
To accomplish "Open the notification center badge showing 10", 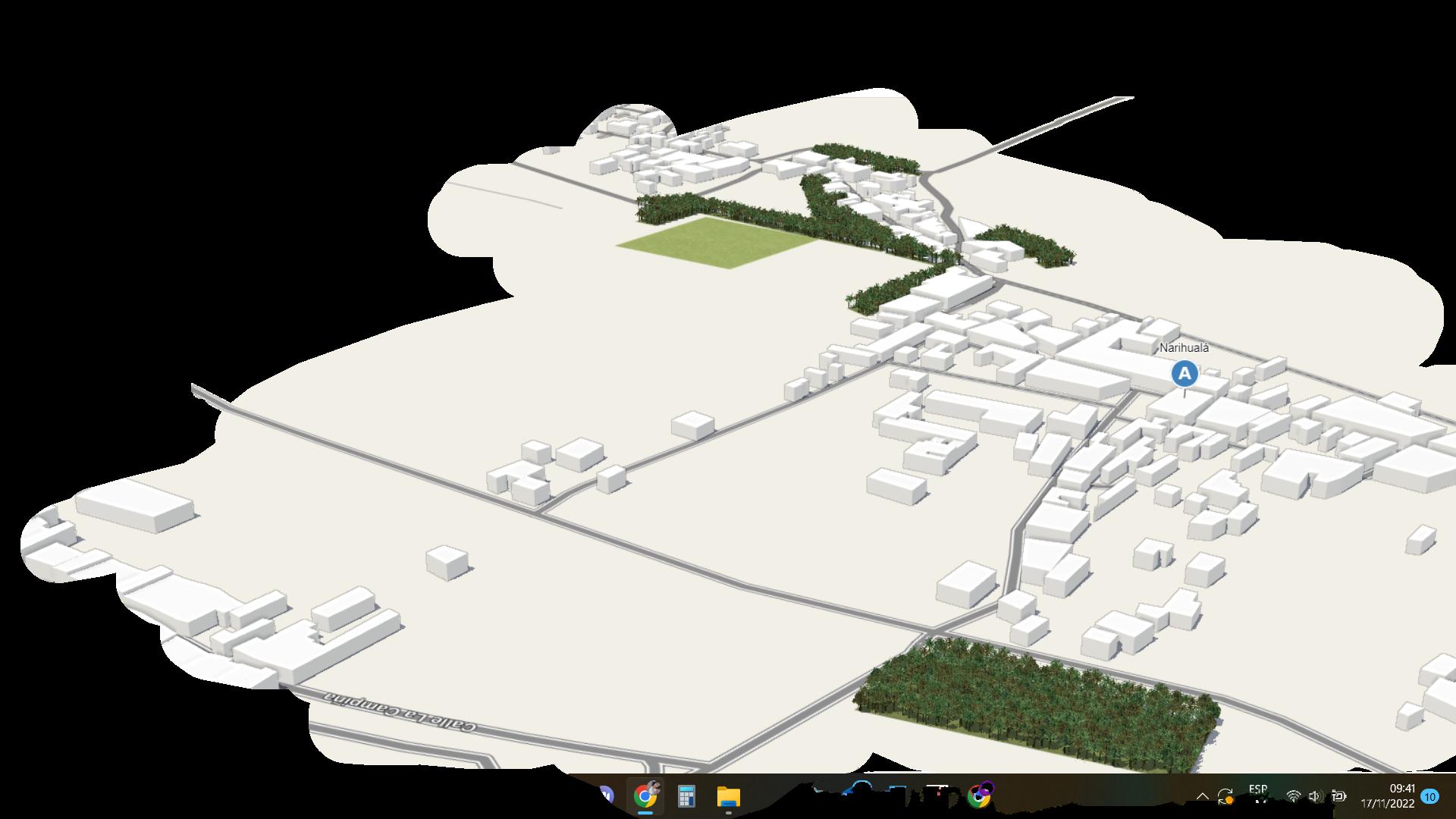I will (x=1430, y=796).
